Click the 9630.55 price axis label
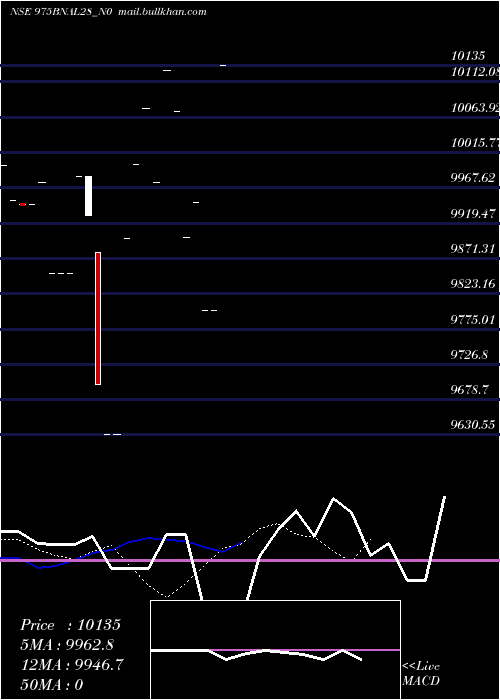500x700 pixels. 473,425
